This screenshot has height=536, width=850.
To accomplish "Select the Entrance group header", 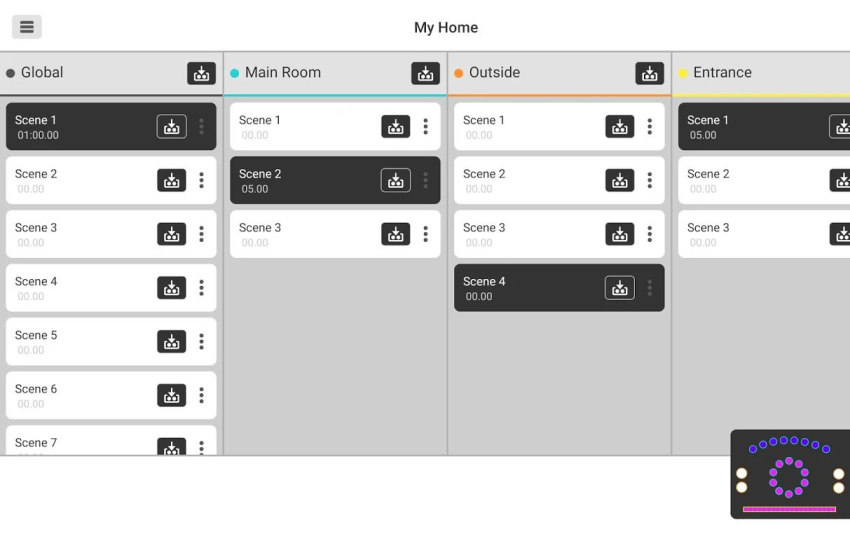I will 761,73.
